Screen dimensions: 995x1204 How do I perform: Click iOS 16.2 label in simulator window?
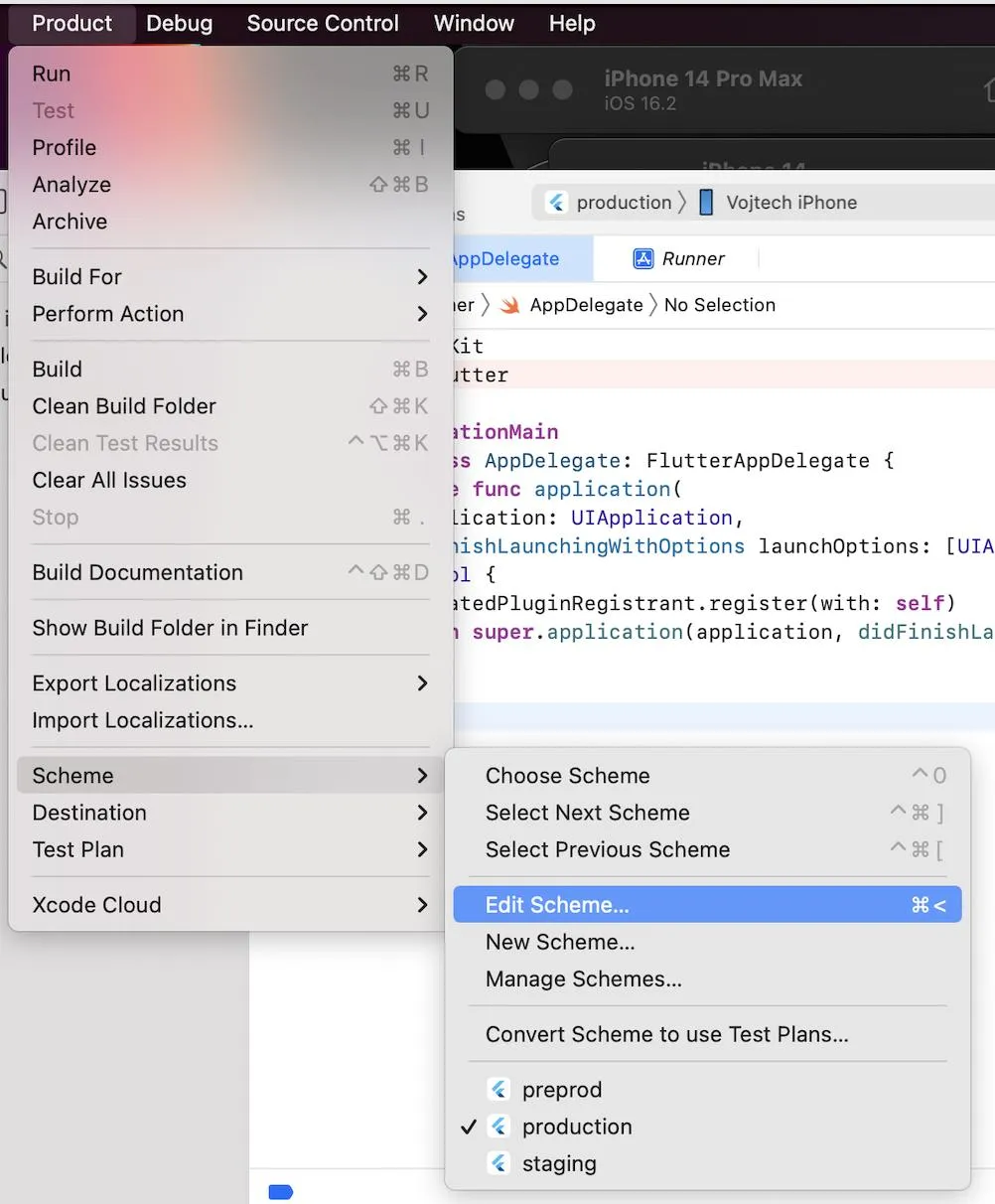[x=640, y=103]
